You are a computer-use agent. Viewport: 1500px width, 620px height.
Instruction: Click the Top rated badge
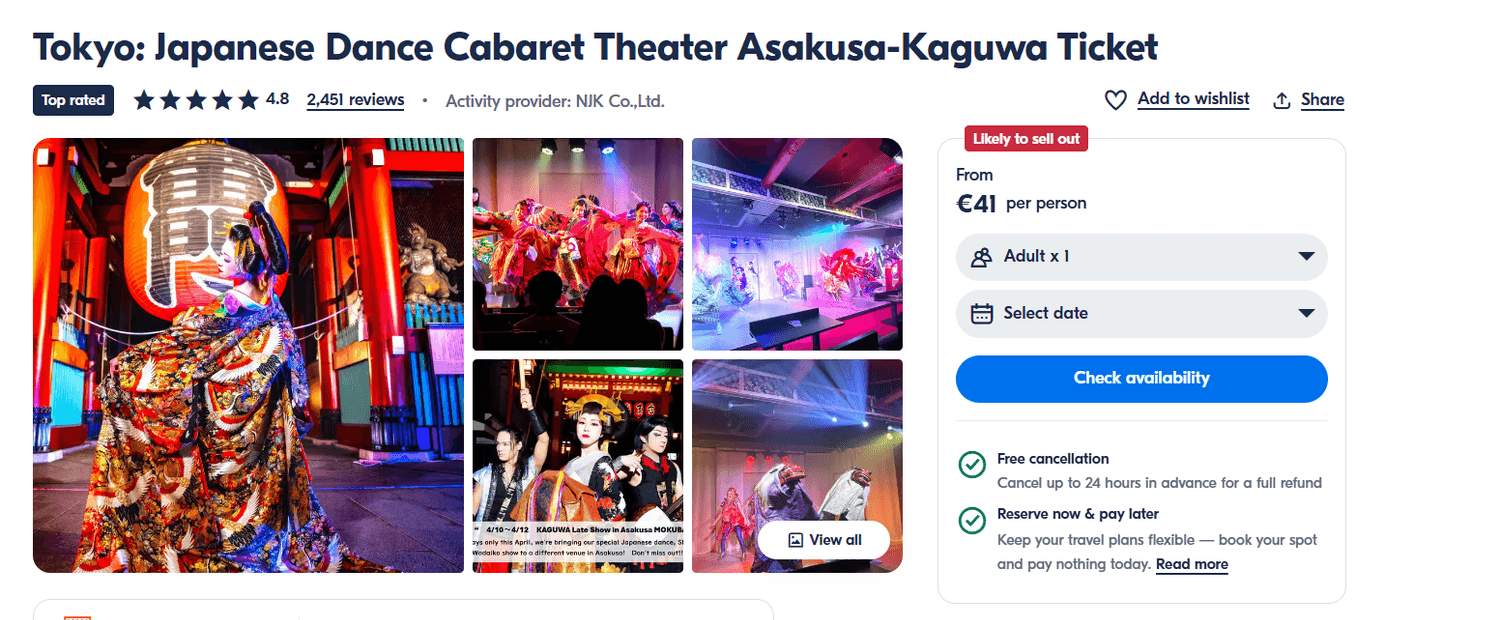point(73,100)
